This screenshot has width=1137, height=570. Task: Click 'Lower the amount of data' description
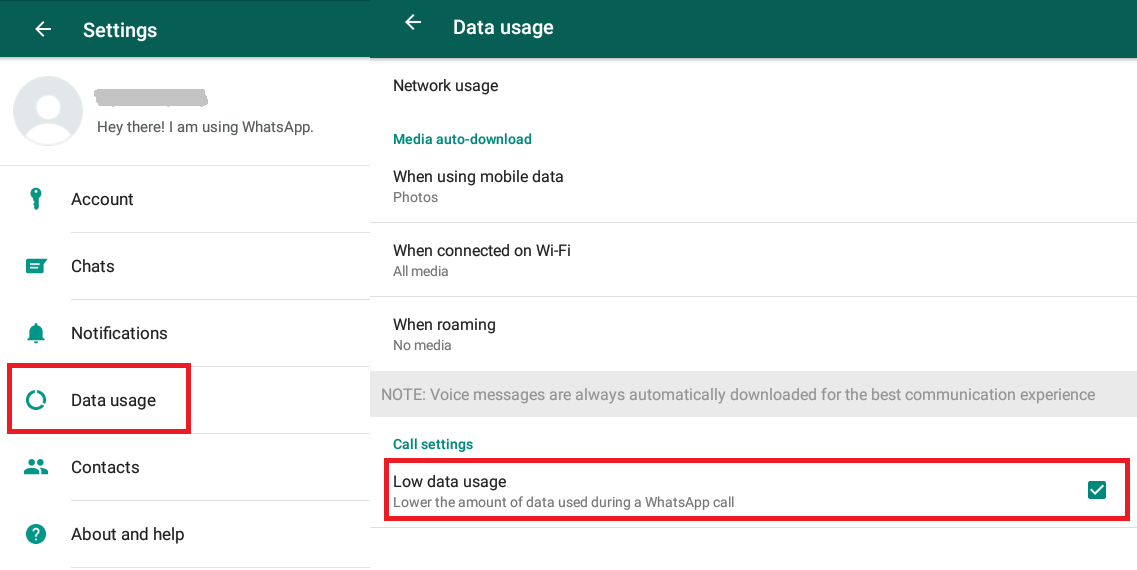pyautogui.click(x=563, y=502)
